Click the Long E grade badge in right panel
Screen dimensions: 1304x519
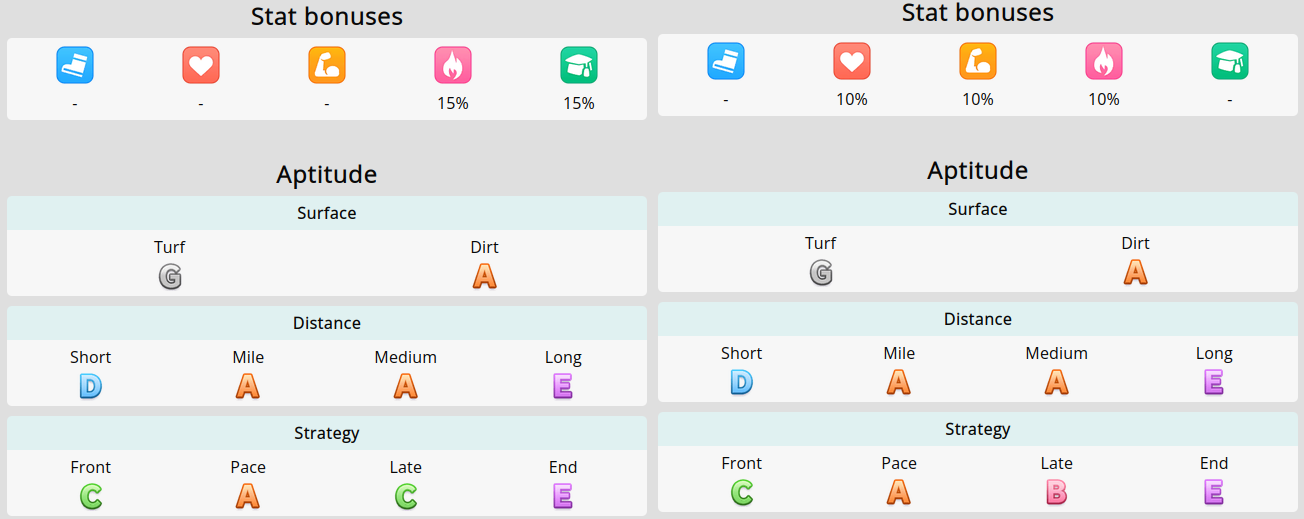[1214, 382]
